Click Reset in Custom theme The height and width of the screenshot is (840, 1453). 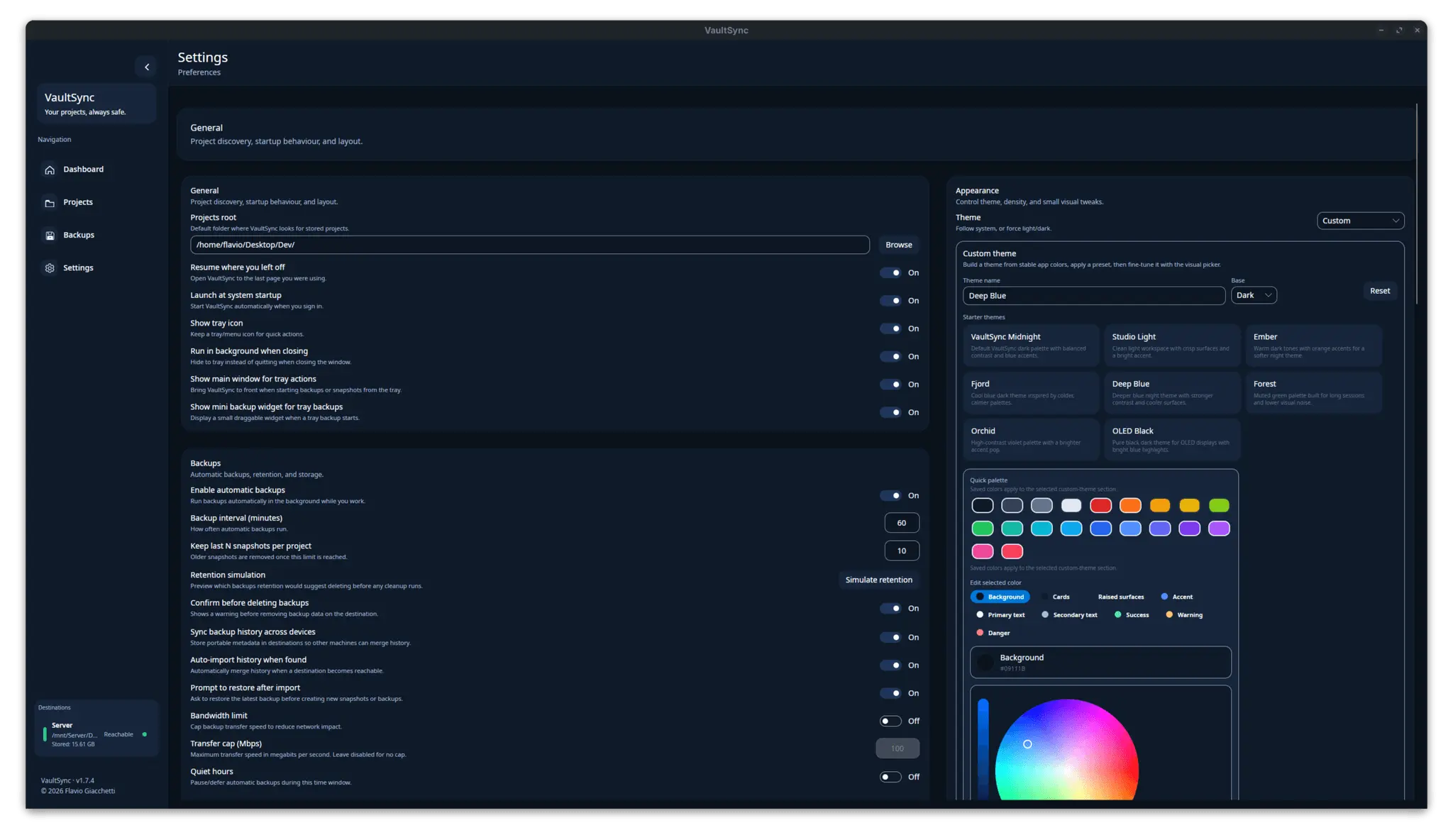click(1379, 291)
